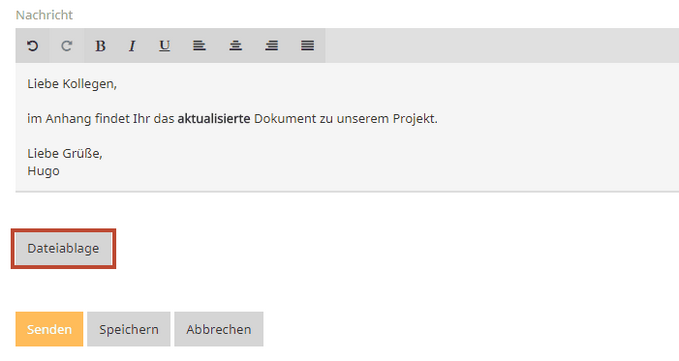The width and height of the screenshot is (679, 361).
Task: Align message text to the right
Action: [x=272, y=45]
